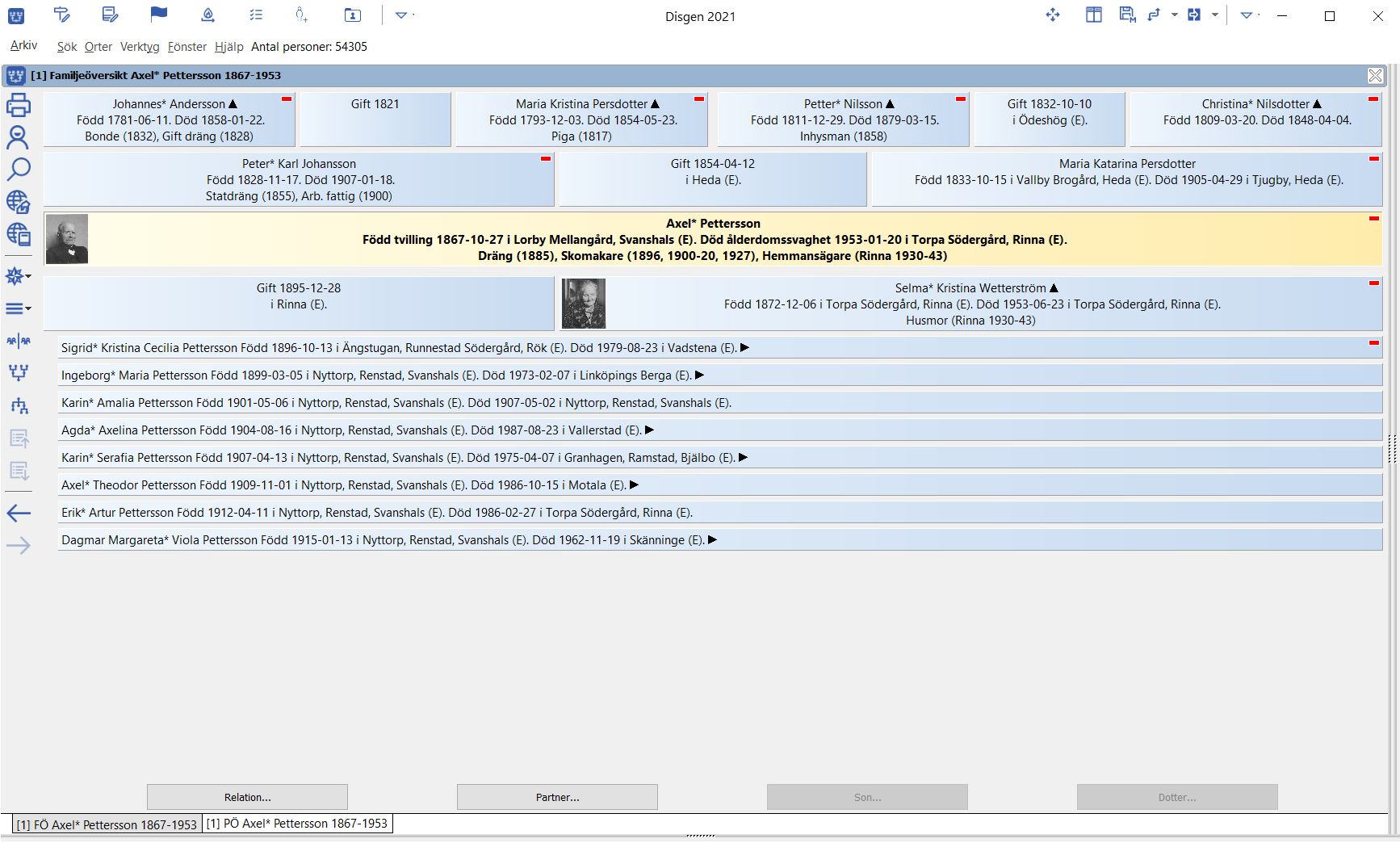Click the note with pencil icon
Image resolution: width=1400 pixels, height=843 pixels.
(x=111, y=15)
